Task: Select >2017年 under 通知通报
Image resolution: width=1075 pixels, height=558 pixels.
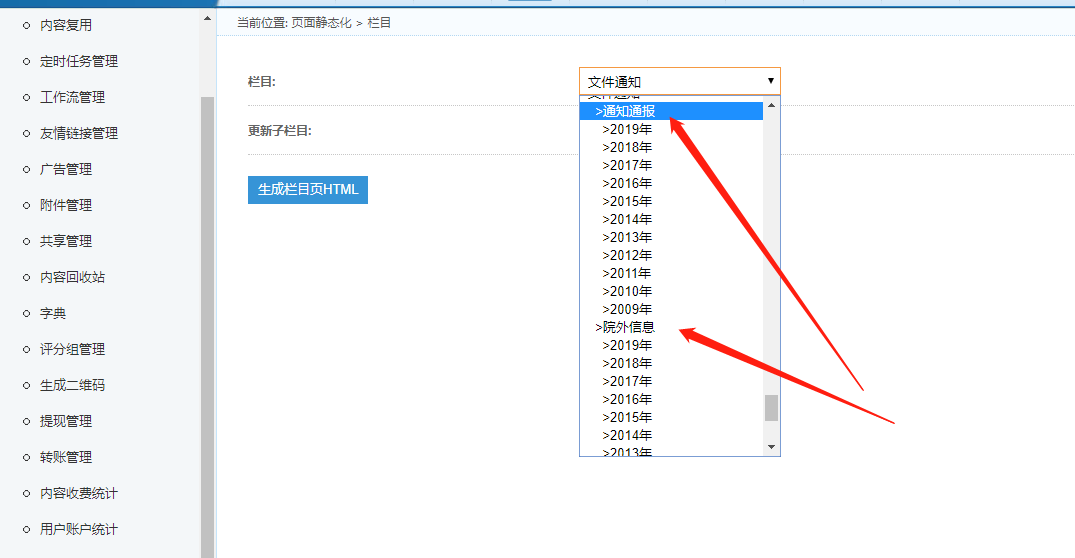Action: point(671,165)
